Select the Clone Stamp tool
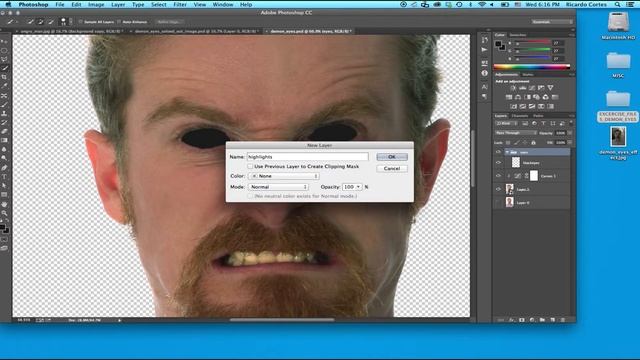Screen dimensions: 640x360 click(4, 113)
